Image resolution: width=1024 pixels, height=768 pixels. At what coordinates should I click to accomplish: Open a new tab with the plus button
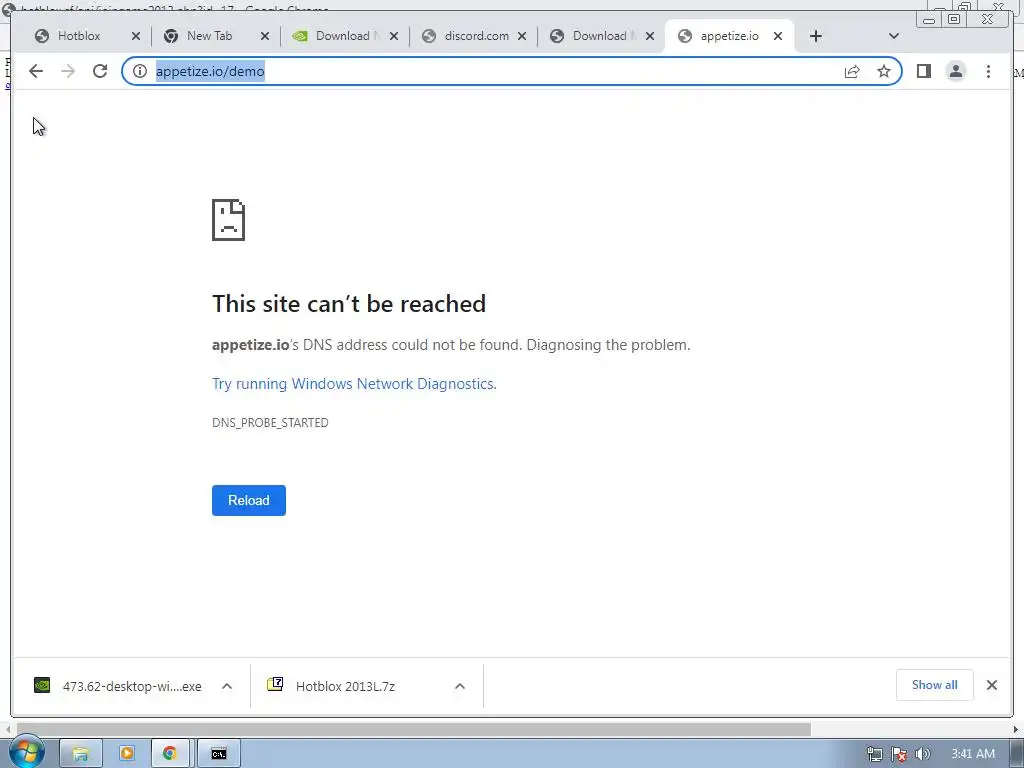pos(816,36)
